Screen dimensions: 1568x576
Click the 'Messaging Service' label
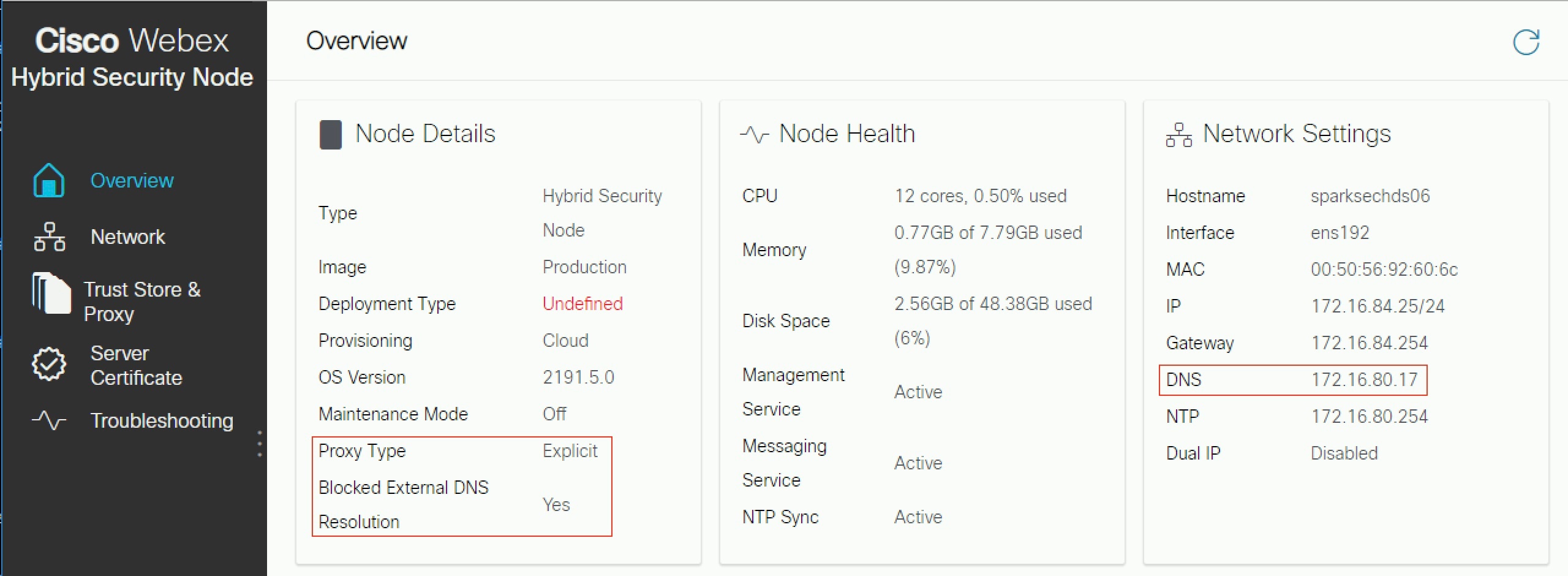pyautogui.click(x=785, y=463)
